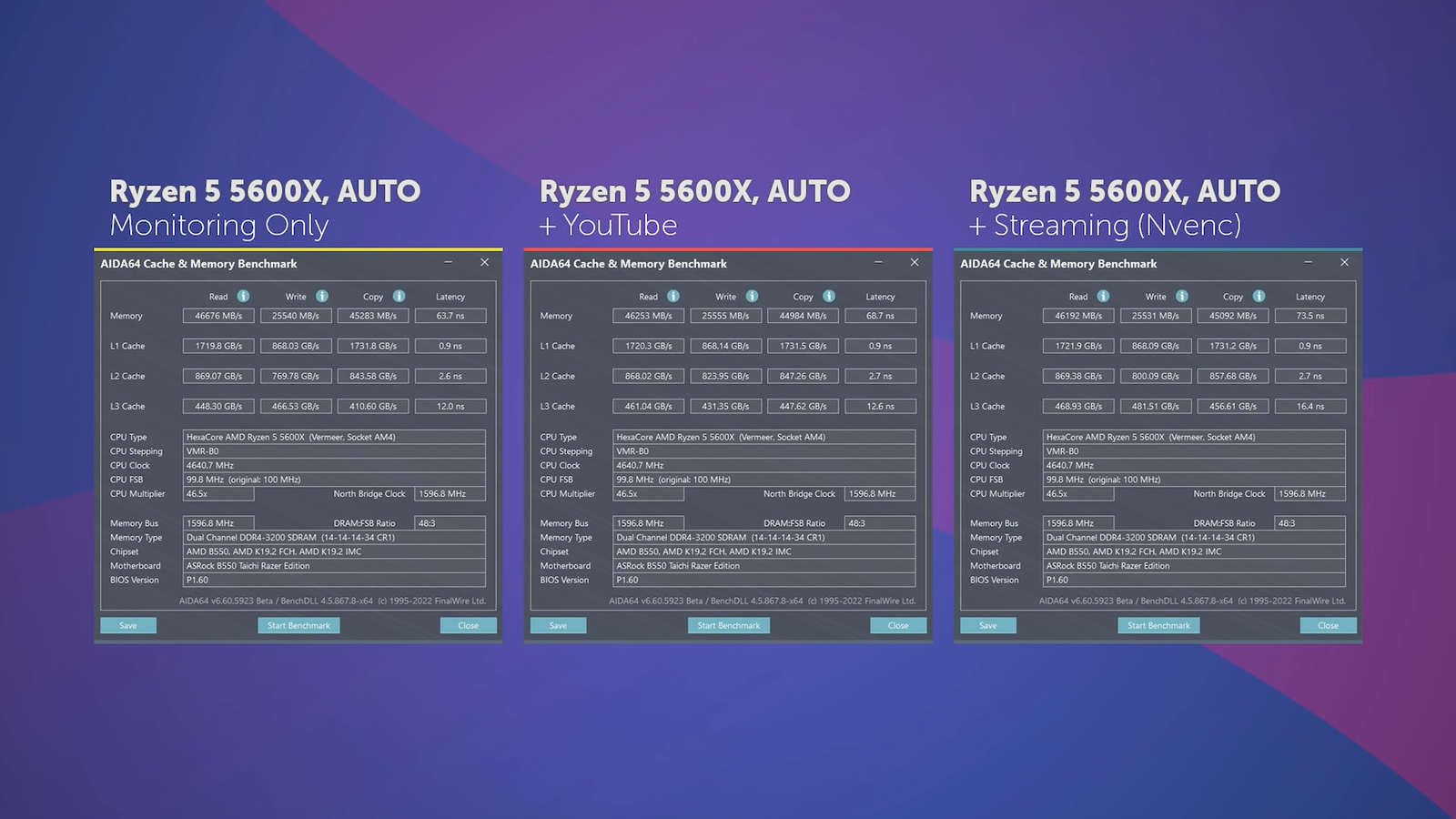Screen dimensions: 1456x819
Task: Select the 63.7 ns memory latency field
Action: (450, 316)
